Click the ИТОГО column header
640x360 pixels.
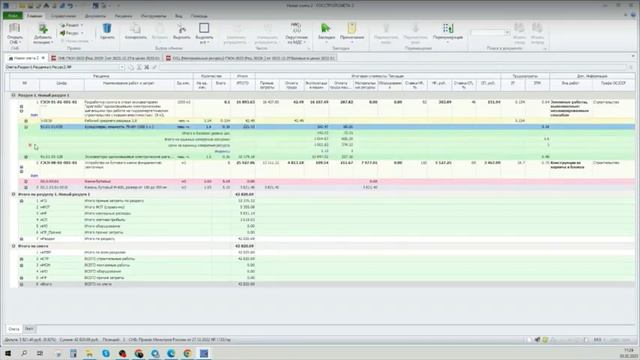[x=242, y=83]
